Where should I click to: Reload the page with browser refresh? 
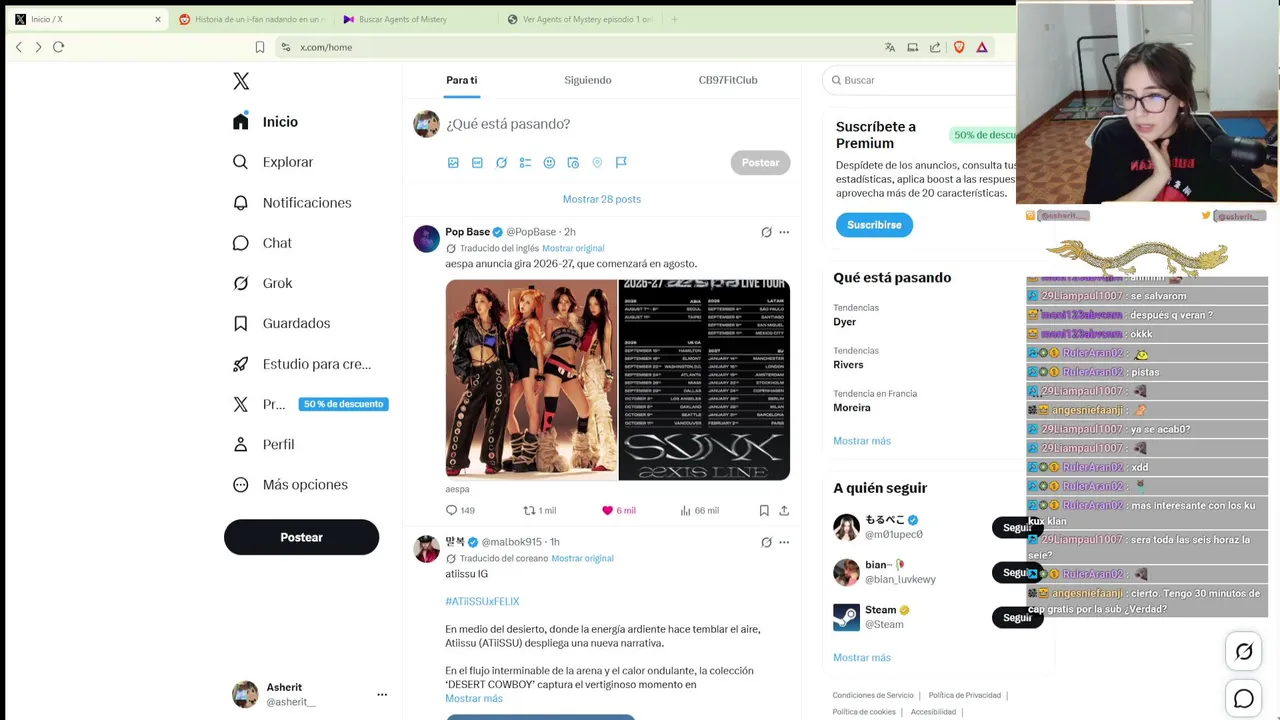click(x=58, y=47)
